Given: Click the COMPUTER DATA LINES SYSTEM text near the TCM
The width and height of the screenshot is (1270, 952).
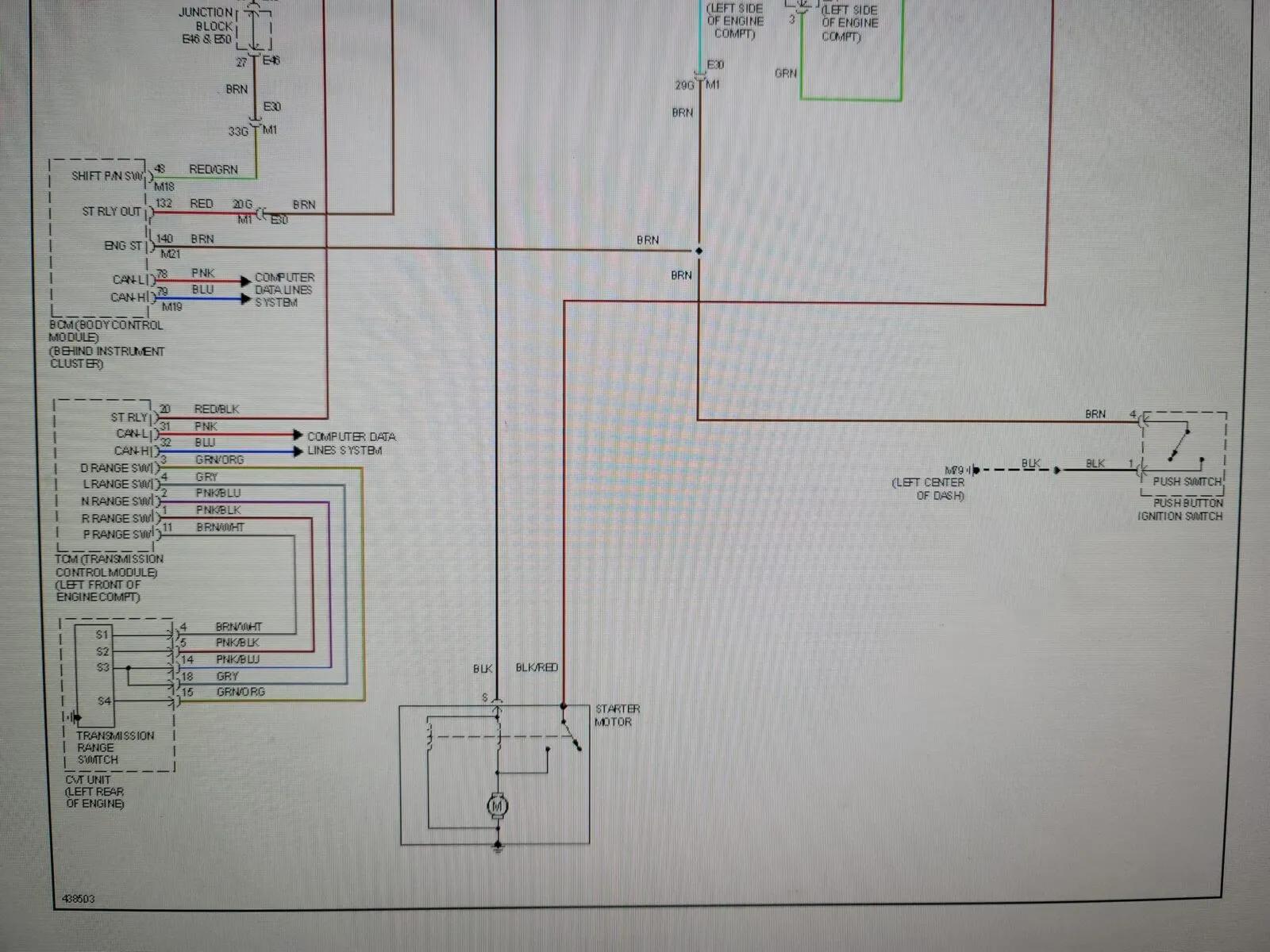Looking at the screenshot, I should click(351, 443).
